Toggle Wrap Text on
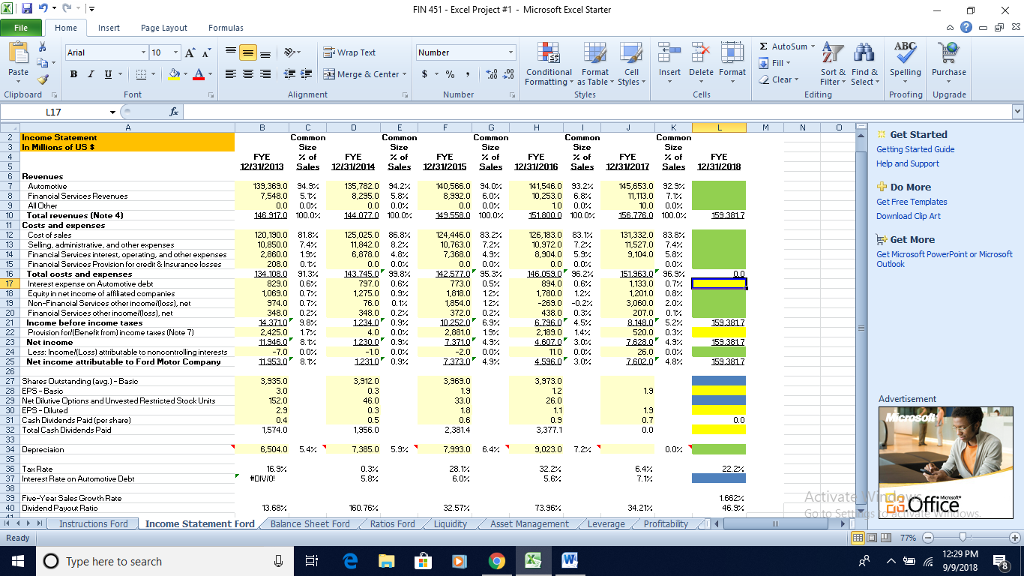This screenshot has height=576, width=1024. (352, 53)
